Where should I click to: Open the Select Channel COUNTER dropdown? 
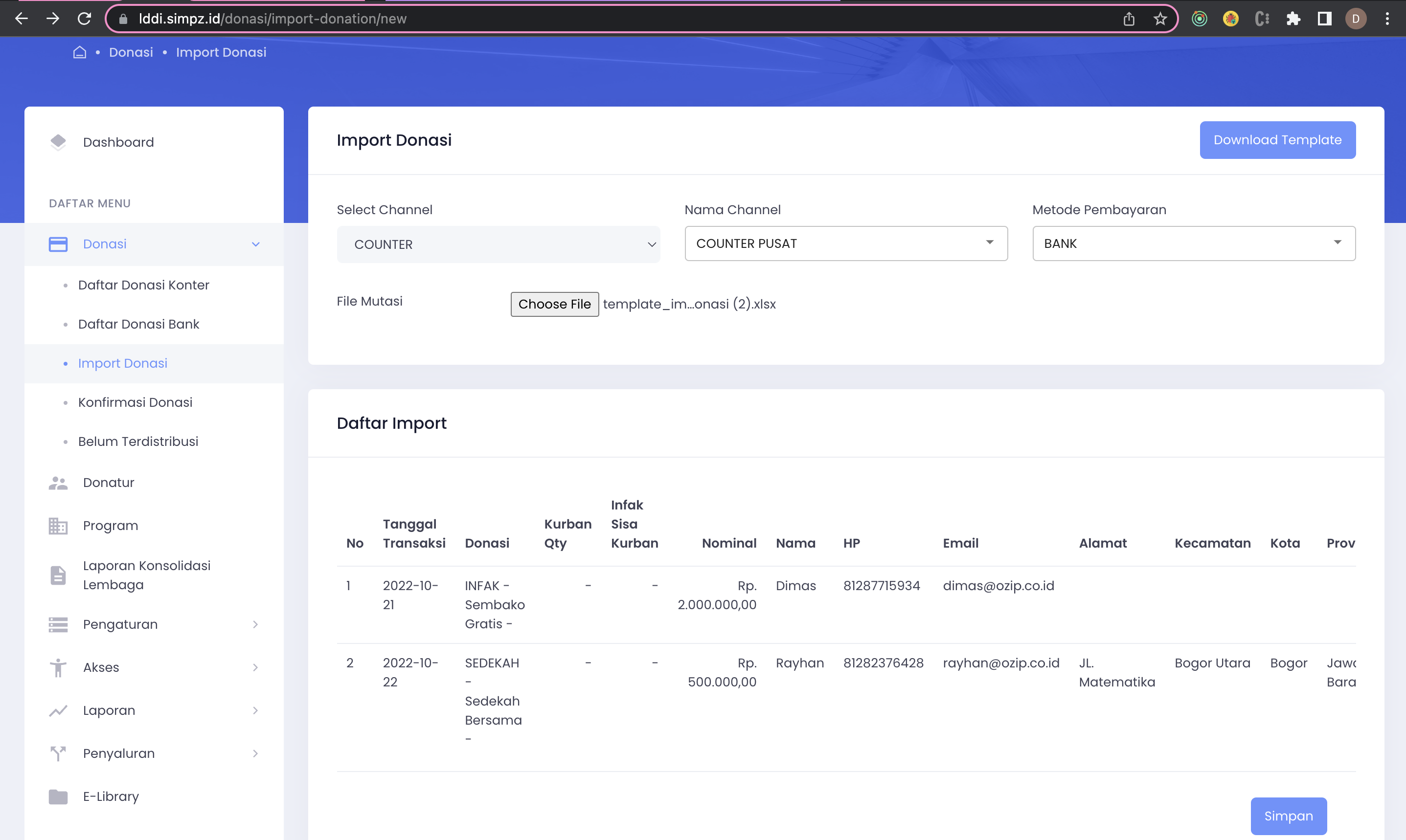pyautogui.click(x=498, y=244)
